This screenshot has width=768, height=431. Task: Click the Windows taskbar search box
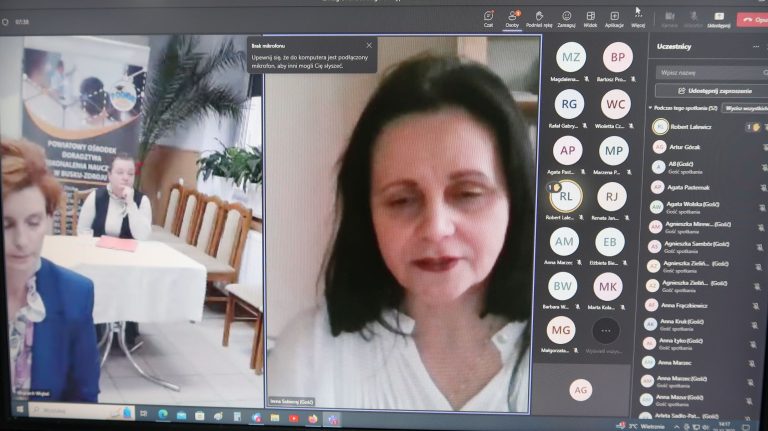[81, 411]
